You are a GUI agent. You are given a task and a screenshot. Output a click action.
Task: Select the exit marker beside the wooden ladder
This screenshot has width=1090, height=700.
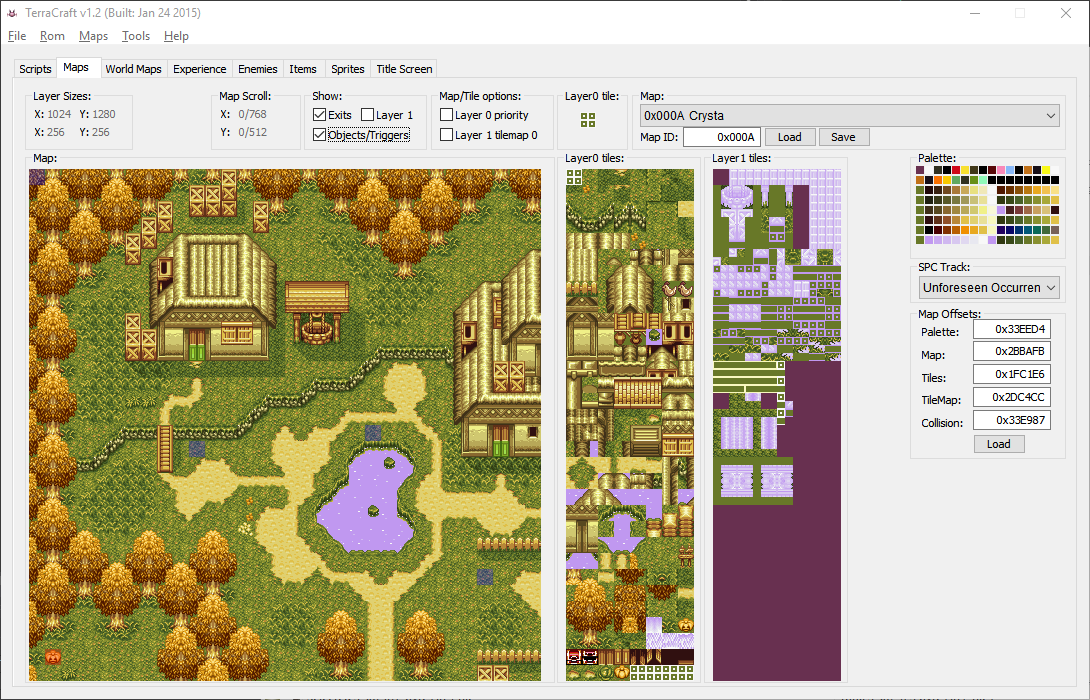point(197,449)
